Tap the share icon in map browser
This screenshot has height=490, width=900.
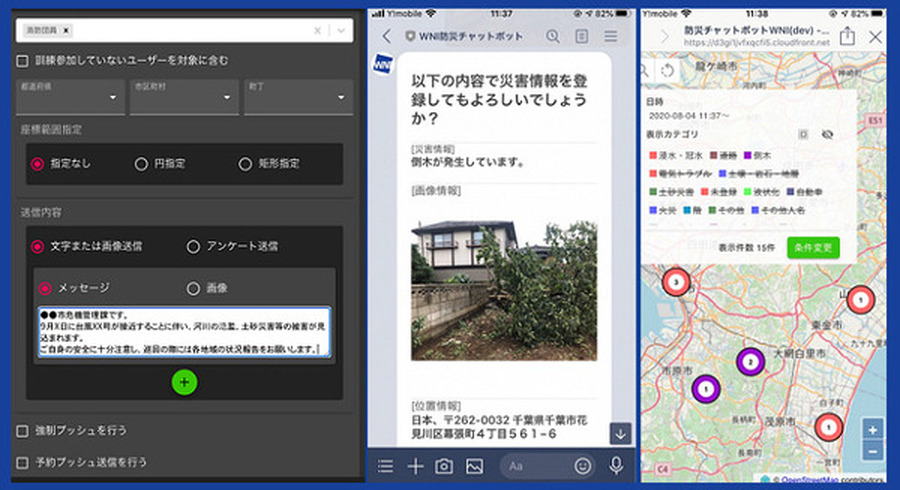847,37
